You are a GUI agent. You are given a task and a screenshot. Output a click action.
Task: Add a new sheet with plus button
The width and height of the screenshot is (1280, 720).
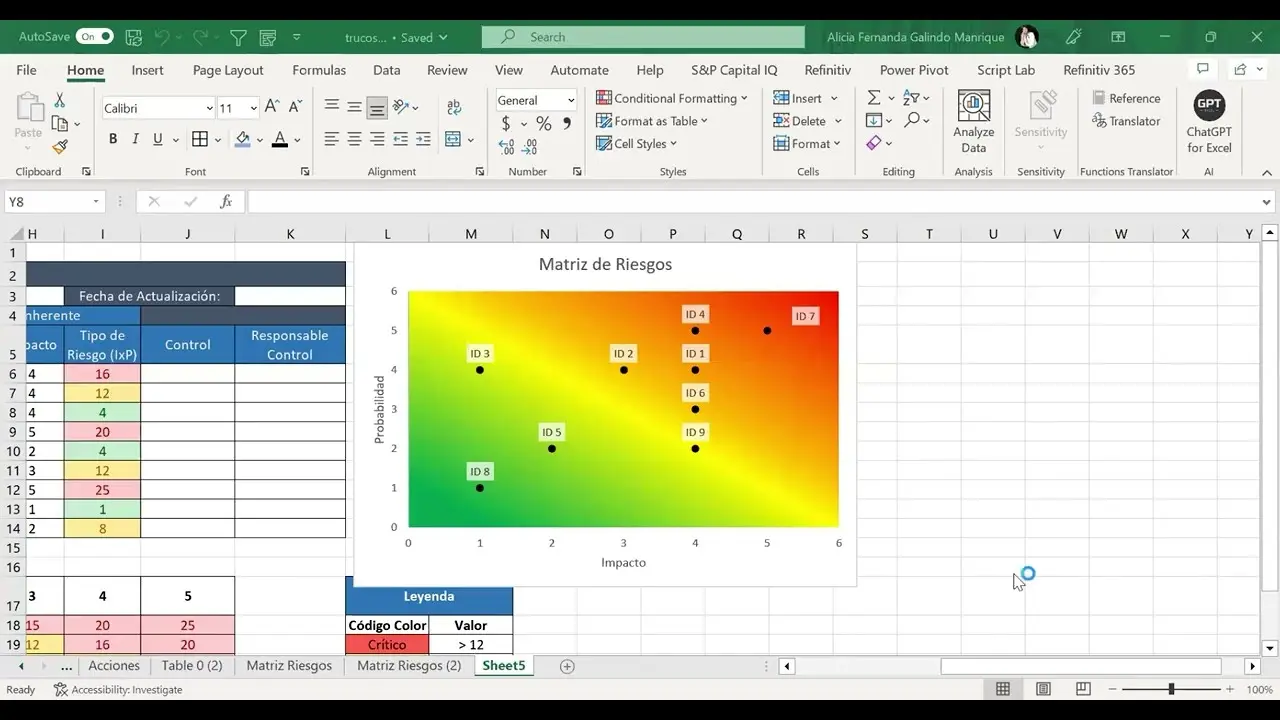[567, 666]
